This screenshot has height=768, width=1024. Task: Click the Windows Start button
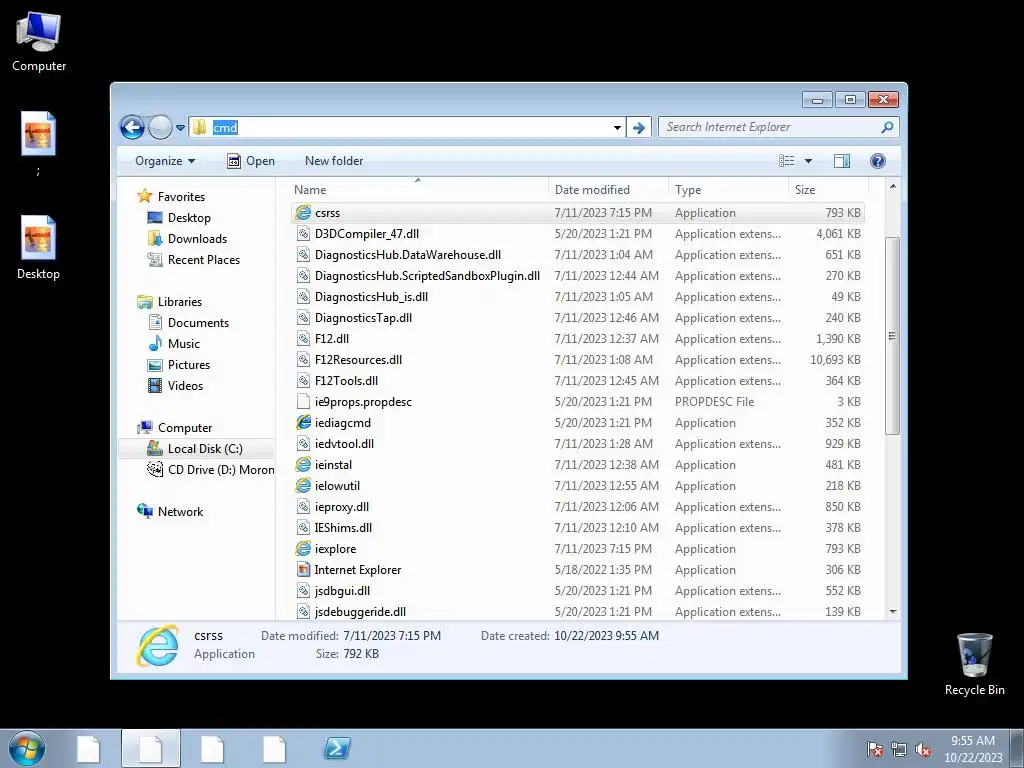pos(27,748)
